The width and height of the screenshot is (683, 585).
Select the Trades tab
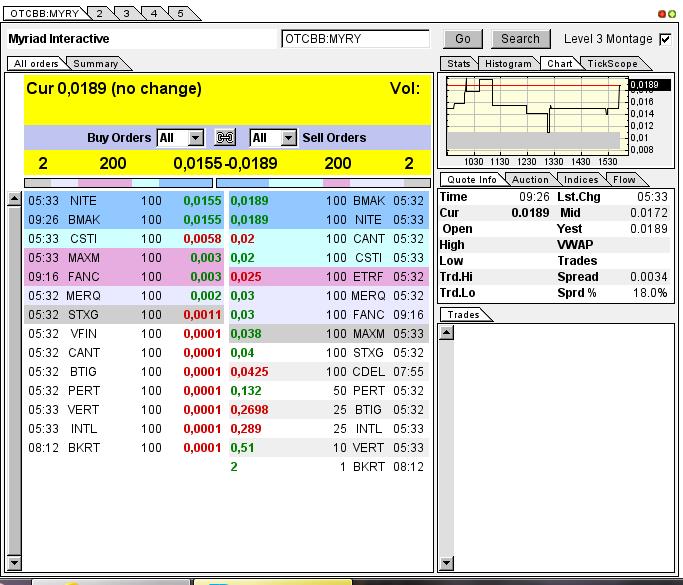pos(463,314)
